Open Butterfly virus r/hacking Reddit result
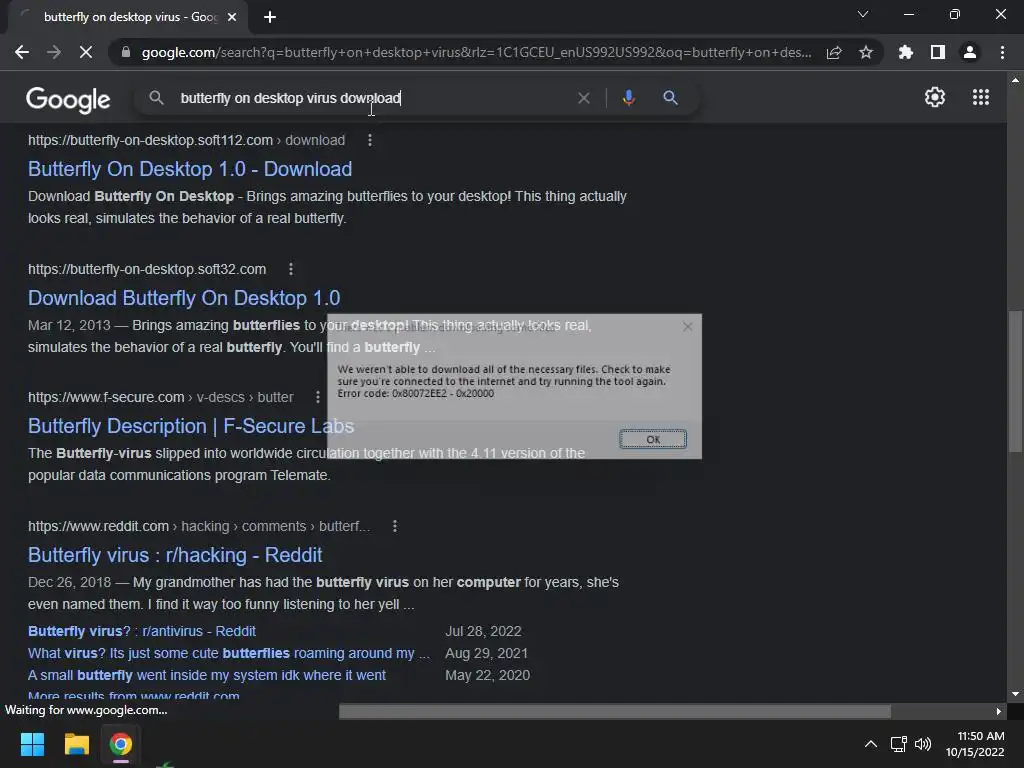Viewport: 1024px width, 768px height. (175, 555)
